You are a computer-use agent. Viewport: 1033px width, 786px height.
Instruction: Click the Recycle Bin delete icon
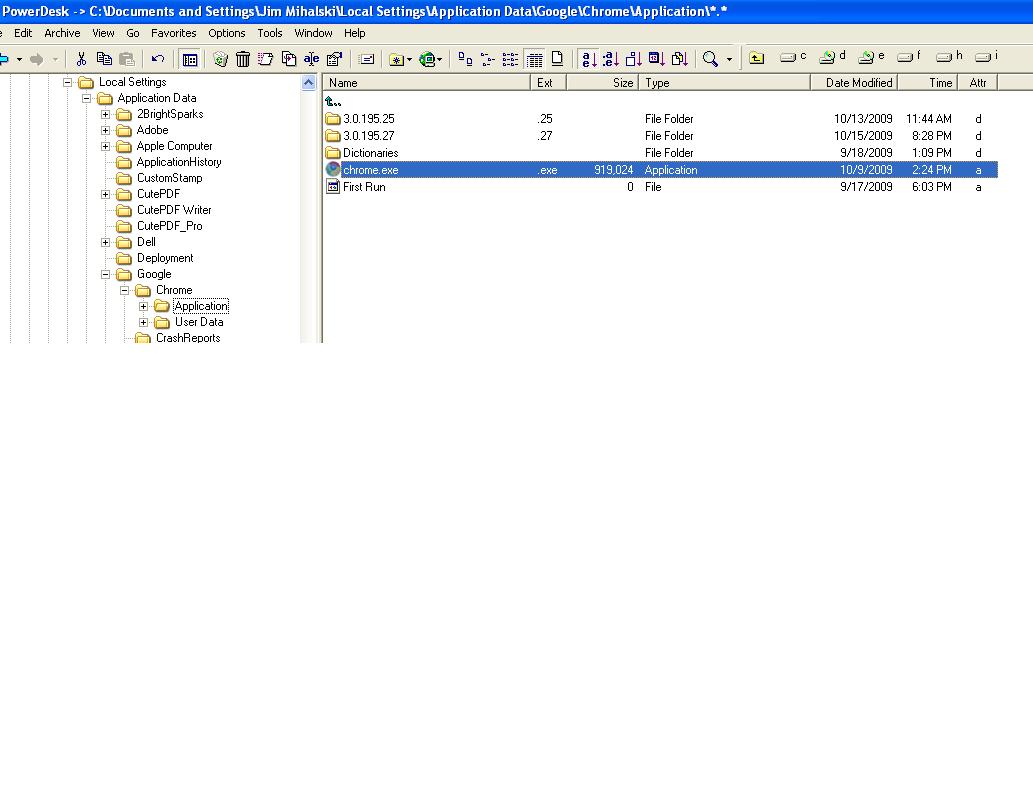coord(221,59)
